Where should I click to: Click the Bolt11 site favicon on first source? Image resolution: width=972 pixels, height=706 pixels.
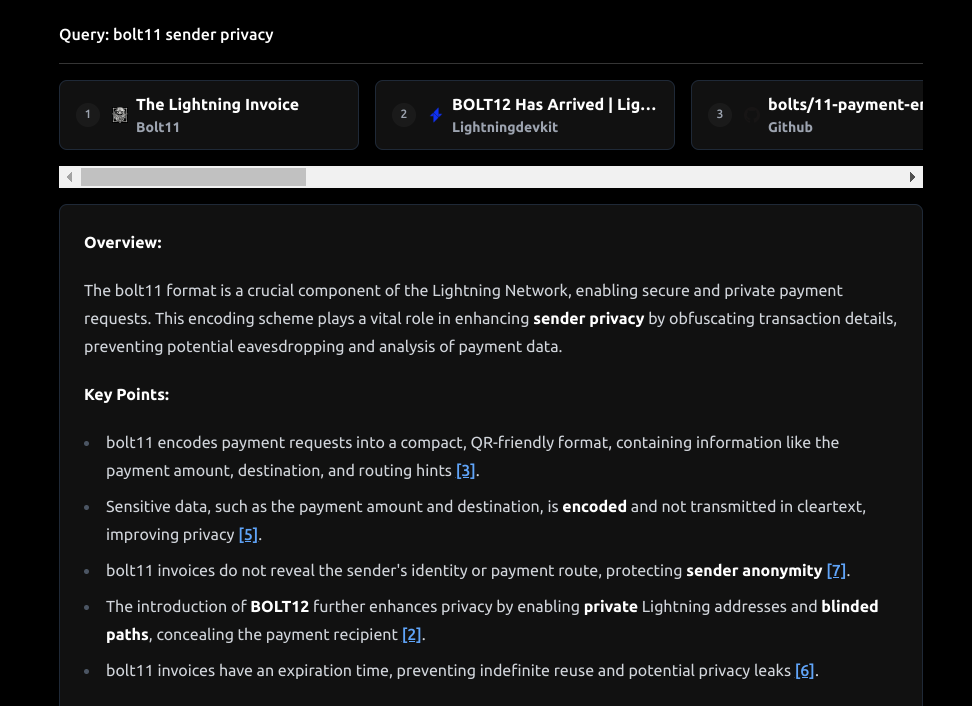pos(120,115)
